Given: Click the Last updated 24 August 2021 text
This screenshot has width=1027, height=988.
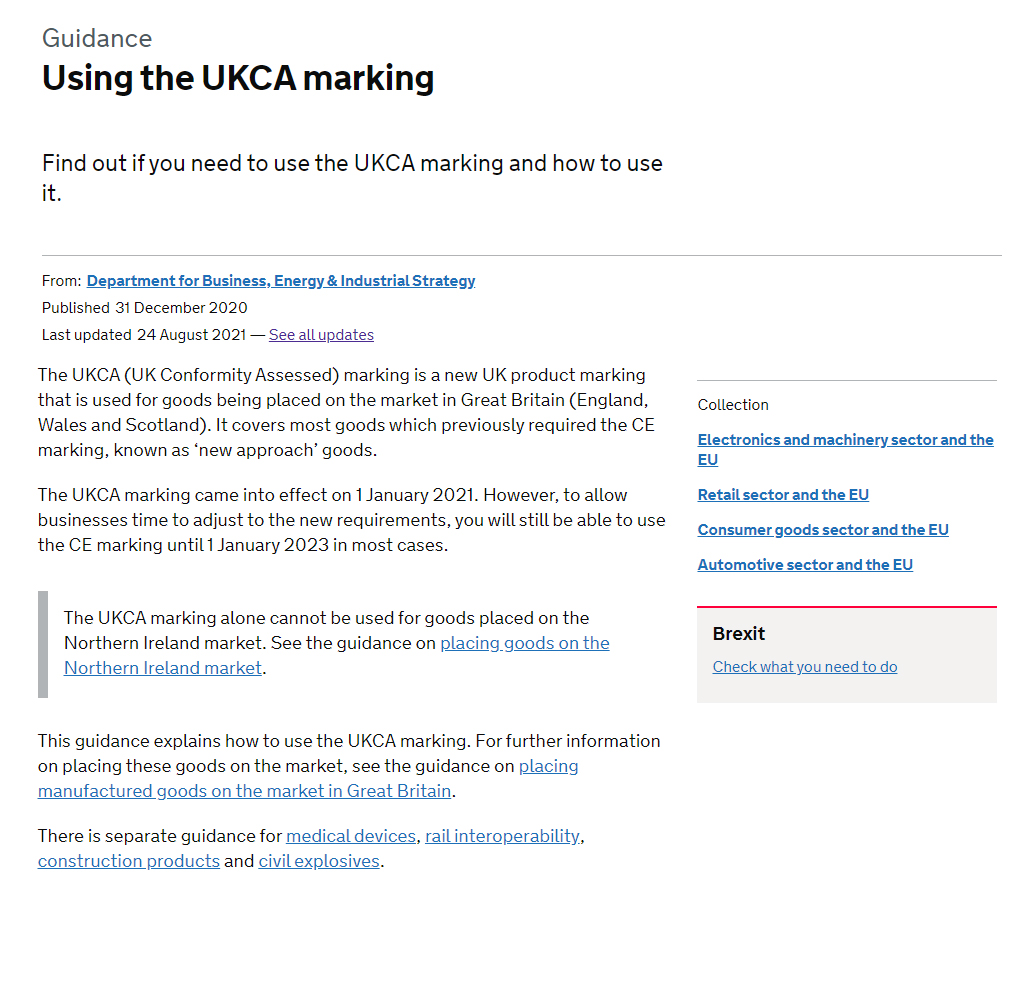Looking at the screenshot, I should point(145,335).
